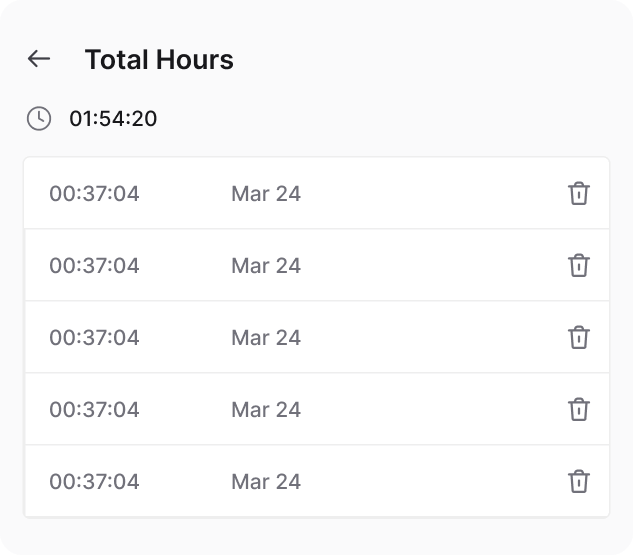
Task: Select the second entry's Mar 24 date
Action: pos(265,265)
